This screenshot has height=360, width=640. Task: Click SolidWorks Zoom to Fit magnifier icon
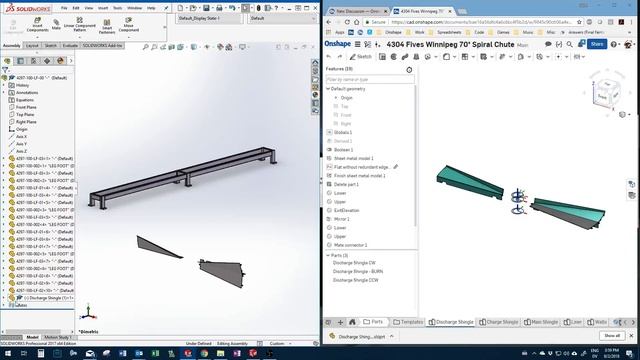tap(145, 47)
